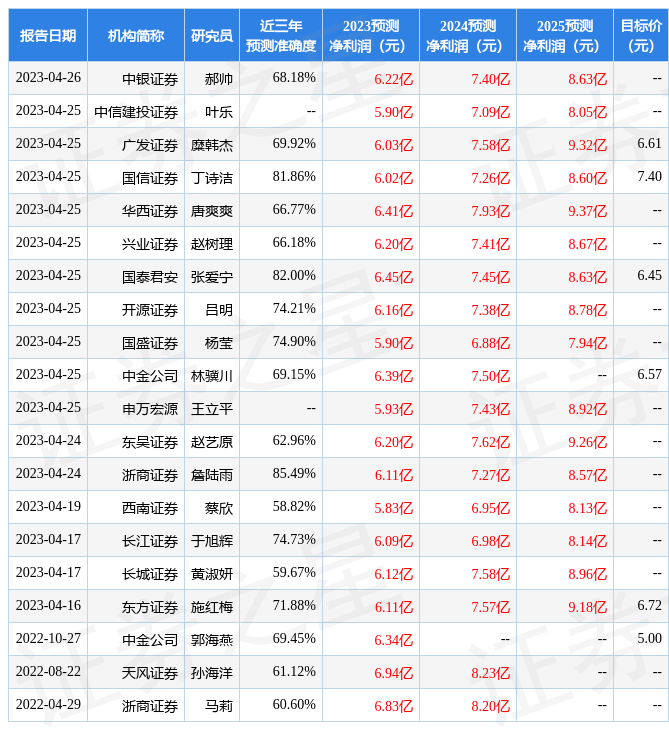Click the 报告日期 column header
The height and width of the screenshot is (730, 669).
(48, 35)
